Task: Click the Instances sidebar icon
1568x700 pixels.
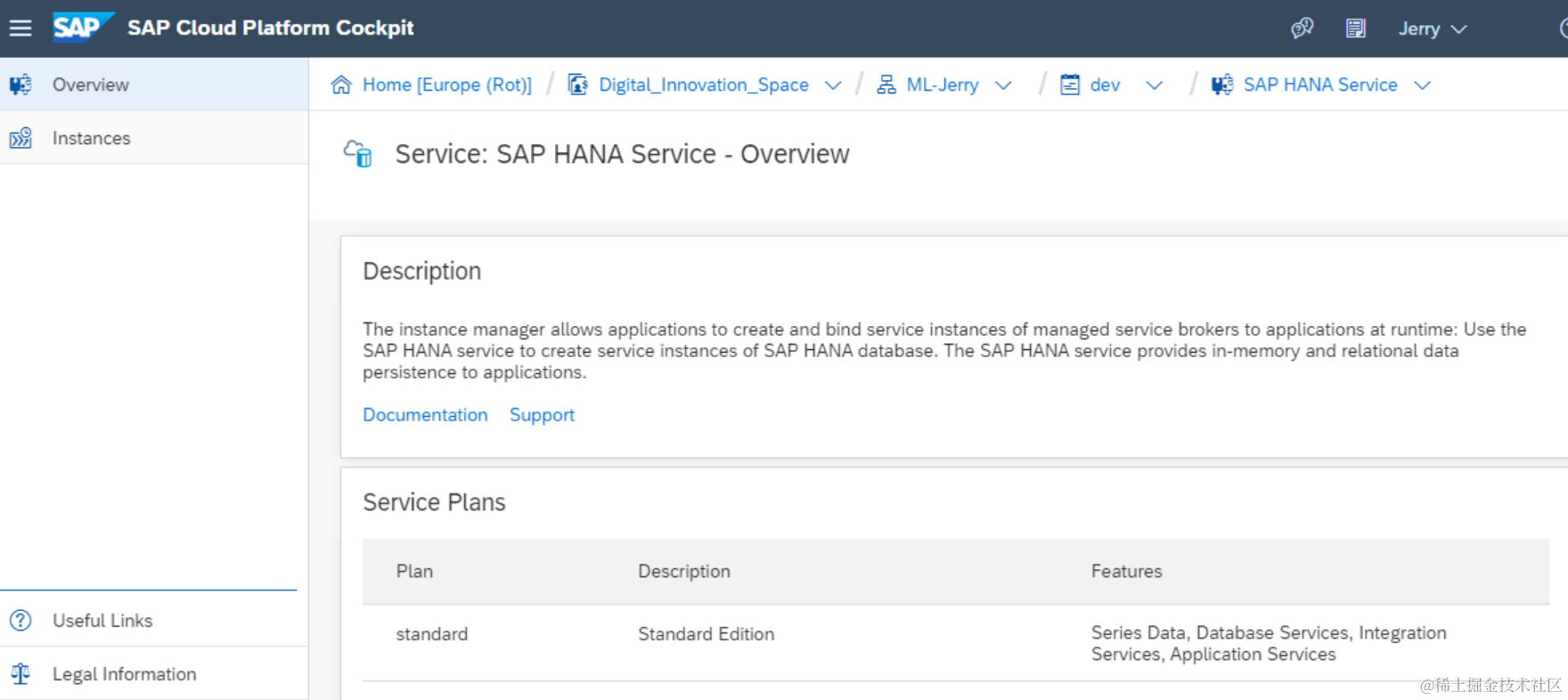Action: tap(20, 138)
